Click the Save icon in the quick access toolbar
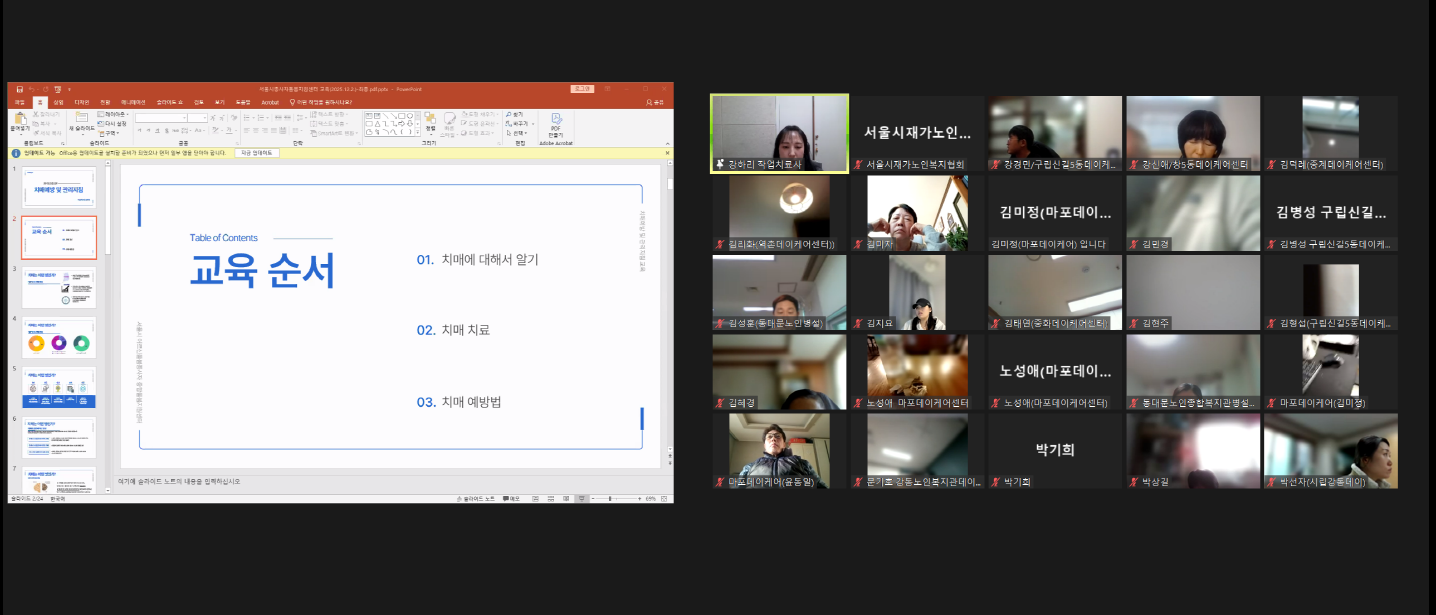 tap(19, 89)
